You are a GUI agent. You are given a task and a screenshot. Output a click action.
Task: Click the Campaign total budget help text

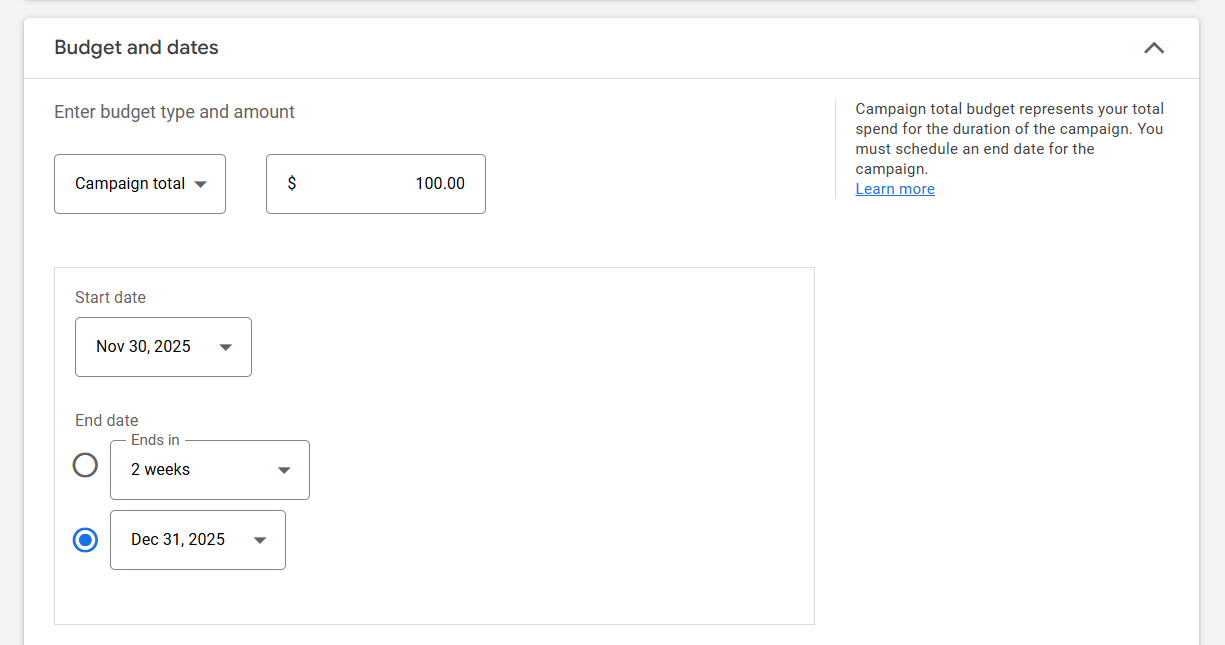(1009, 139)
